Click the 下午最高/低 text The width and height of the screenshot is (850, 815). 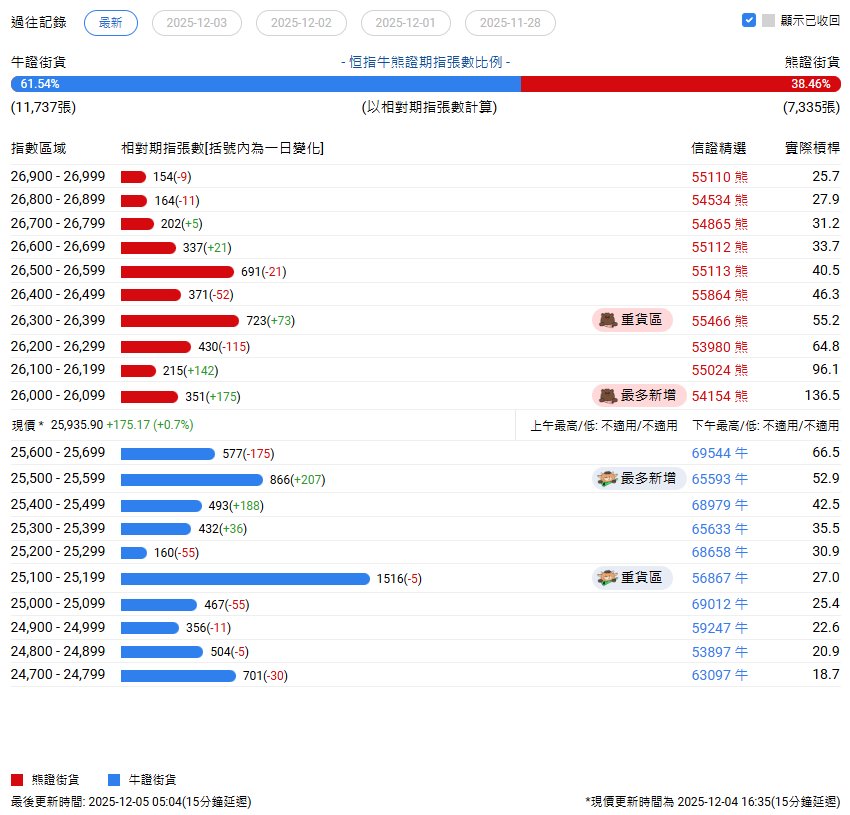click(x=765, y=426)
